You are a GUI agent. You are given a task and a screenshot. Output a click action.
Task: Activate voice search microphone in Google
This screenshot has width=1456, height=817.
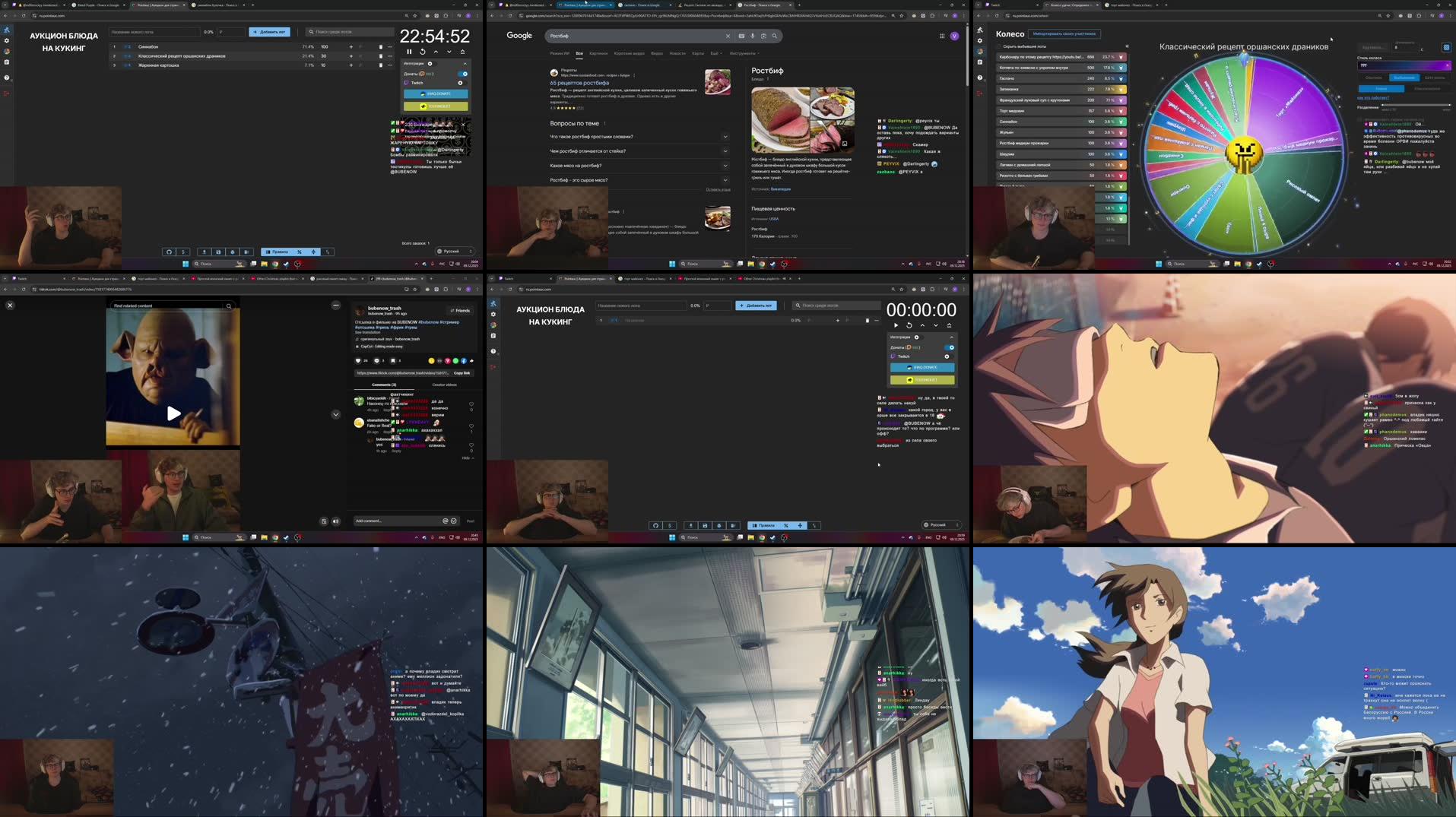752,36
